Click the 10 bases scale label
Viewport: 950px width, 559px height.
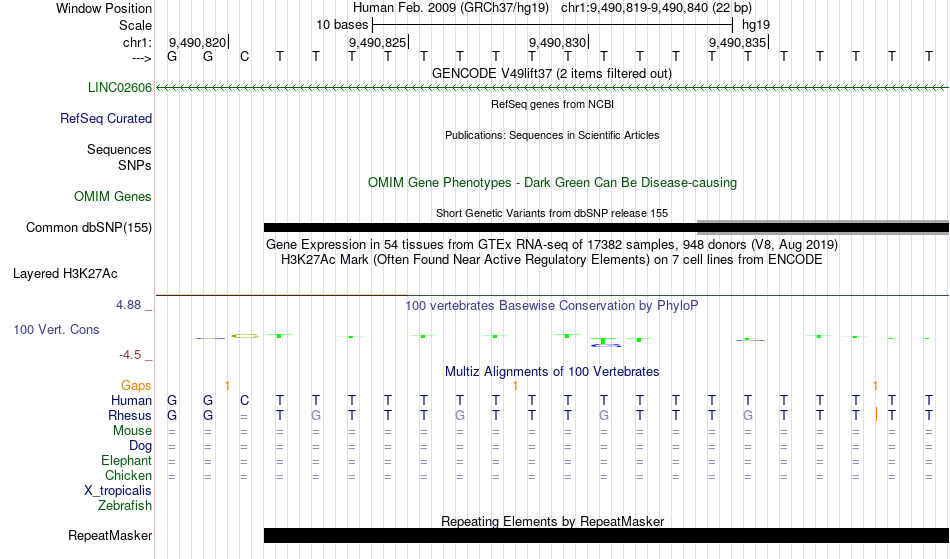(x=342, y=25)
